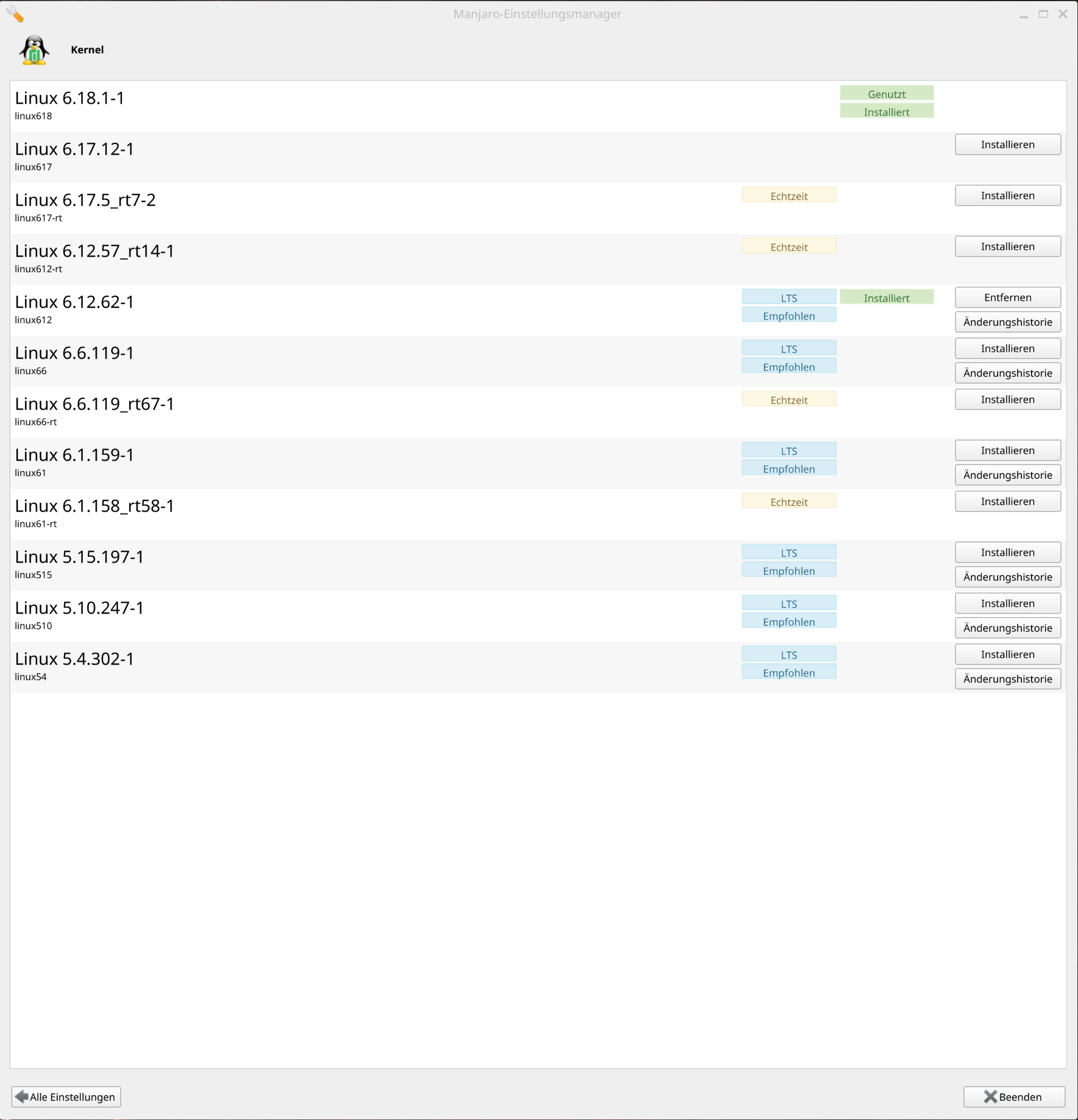Open Änderungshistorie for linux612
This screenshot has height=1120, width=1078.
click(x=1007, y=322)
